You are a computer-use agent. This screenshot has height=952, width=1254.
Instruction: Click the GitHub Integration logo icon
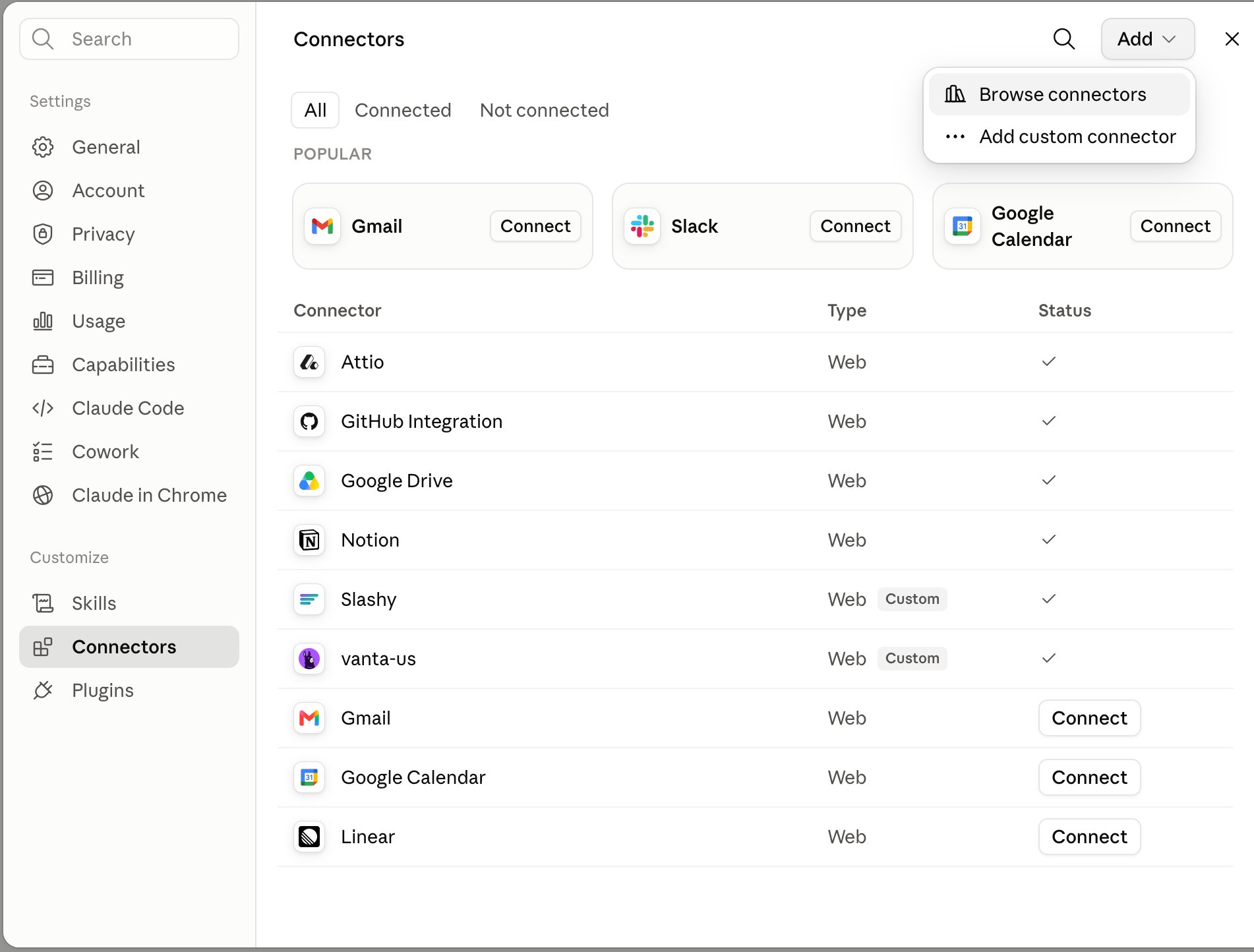309,421
